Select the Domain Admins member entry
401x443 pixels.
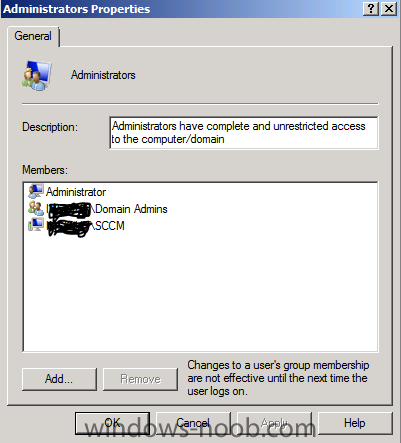[107, 209]
